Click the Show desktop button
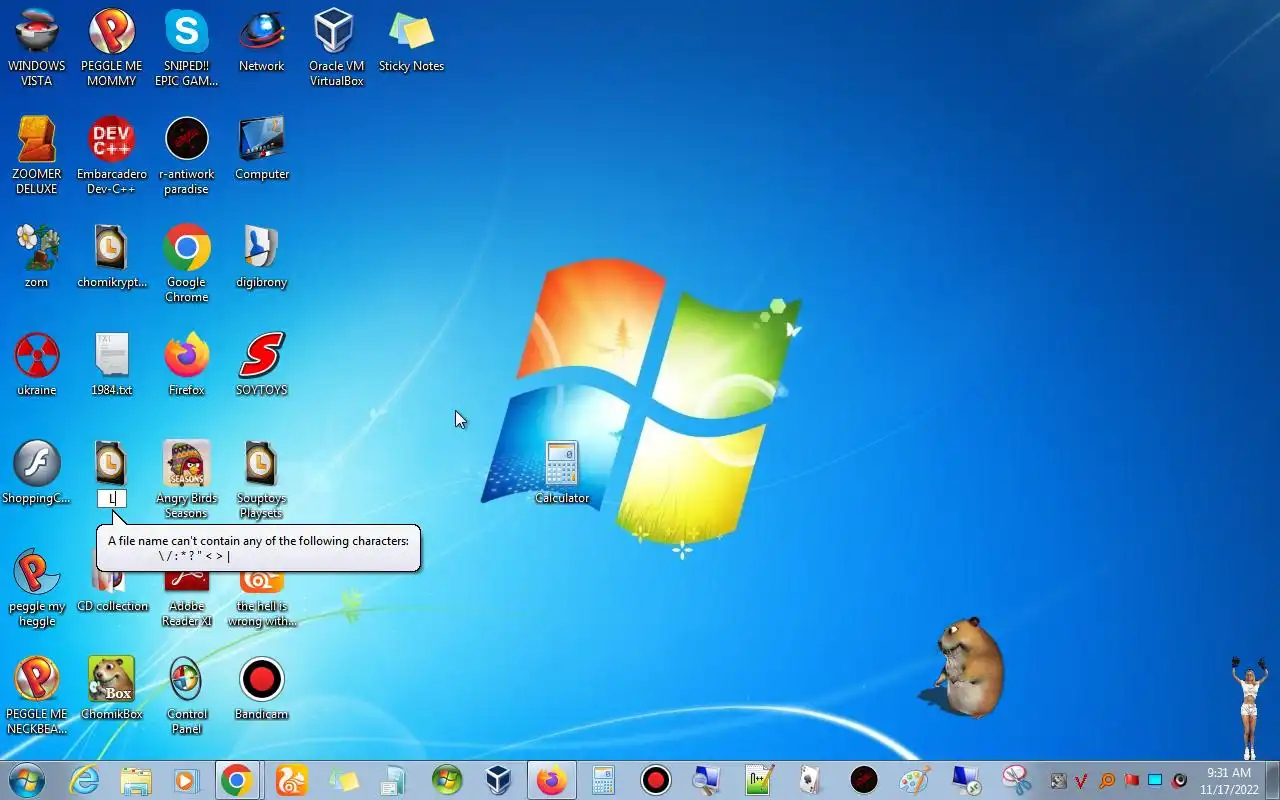This screenshot has height=800, width=1280. click(1272, 780)
